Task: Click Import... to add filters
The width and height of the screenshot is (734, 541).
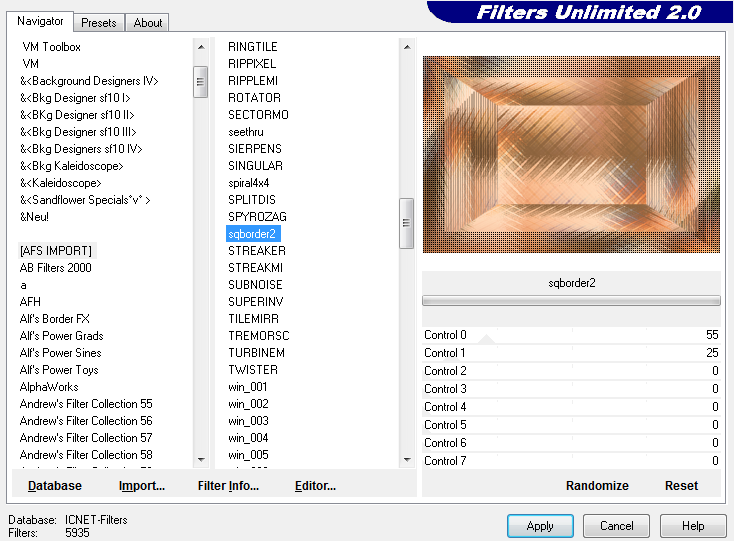Action: pos(142,486)
